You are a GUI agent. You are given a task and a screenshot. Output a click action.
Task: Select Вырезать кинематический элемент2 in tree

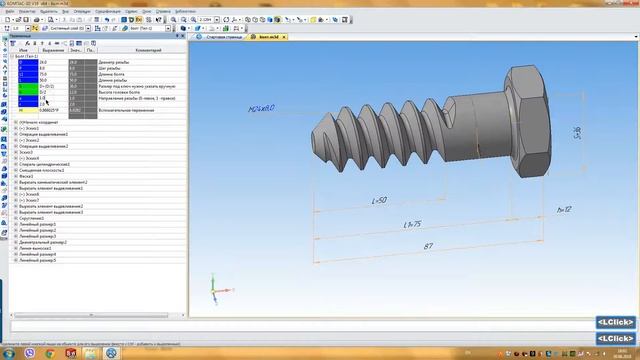[x=53, y=182]
